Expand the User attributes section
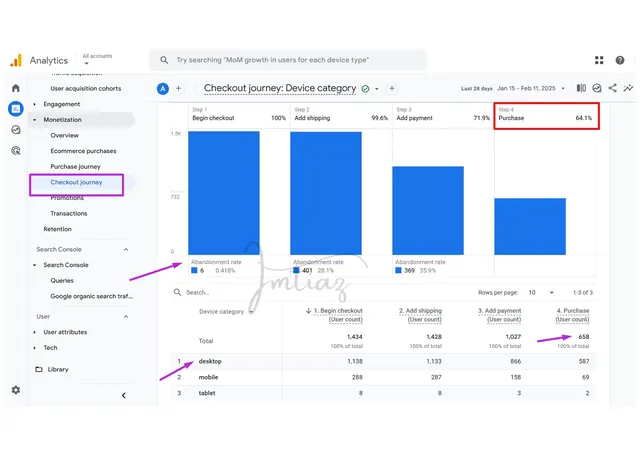The height and width of the screenshot is (452, 640). 34,332
